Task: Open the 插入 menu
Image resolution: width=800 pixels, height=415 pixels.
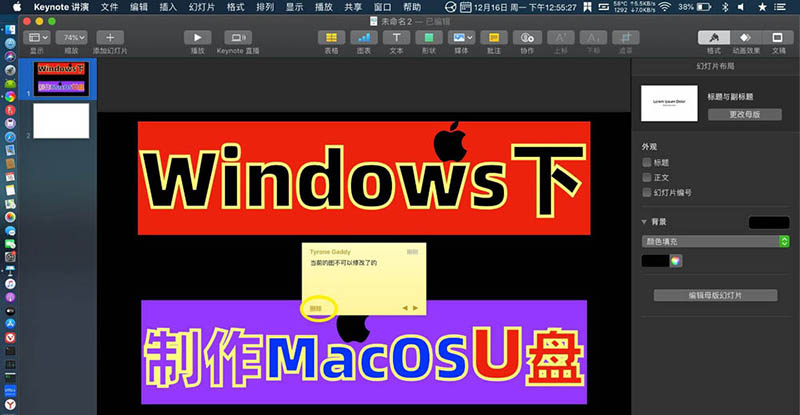Action: (168, 7)
